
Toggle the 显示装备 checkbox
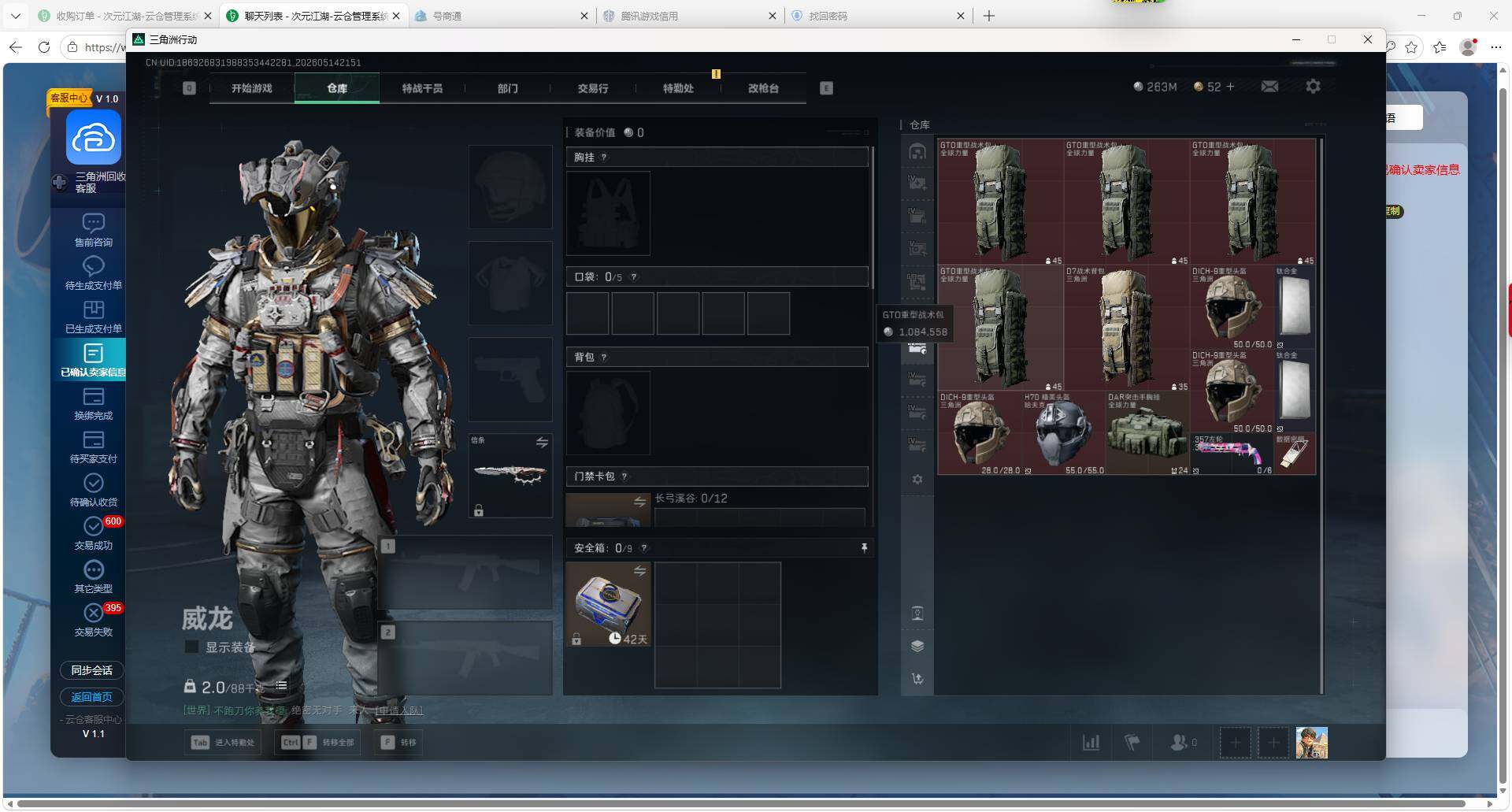point(191,647)
